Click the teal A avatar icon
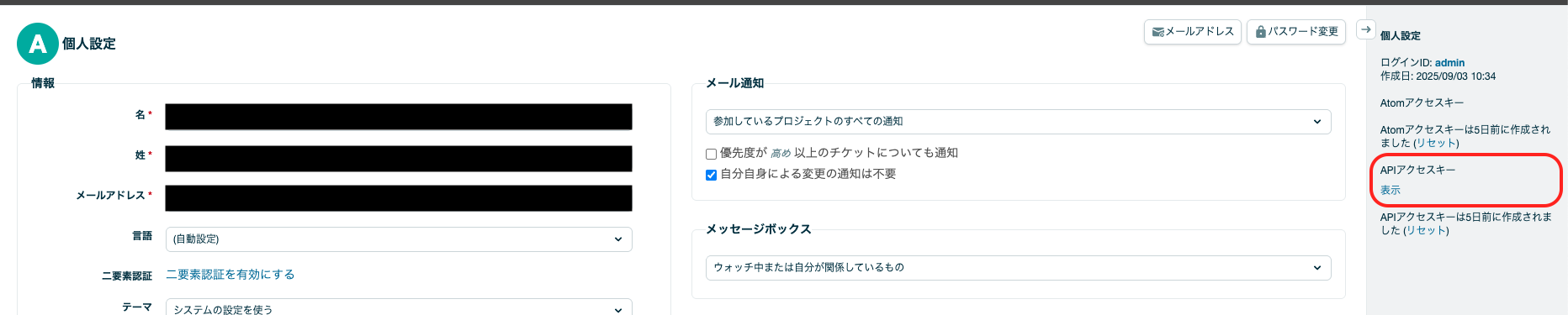This screenshot has height=315, width=1568. click(38, 44)
